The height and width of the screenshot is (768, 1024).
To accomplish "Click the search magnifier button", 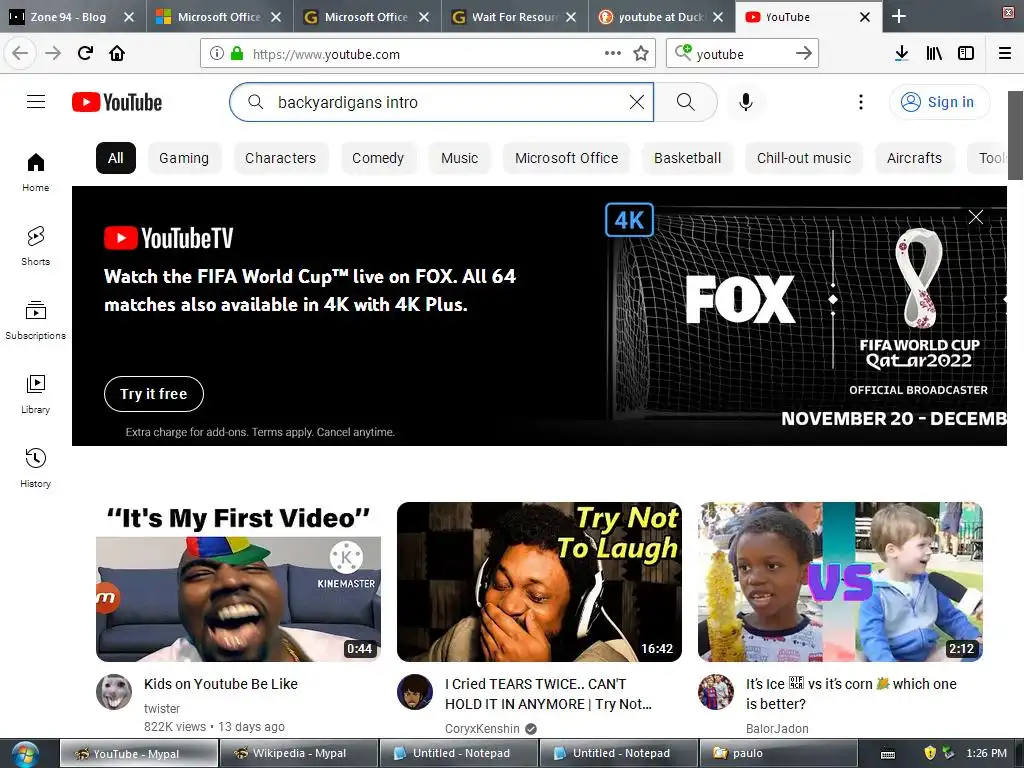I will click(686, 102).
